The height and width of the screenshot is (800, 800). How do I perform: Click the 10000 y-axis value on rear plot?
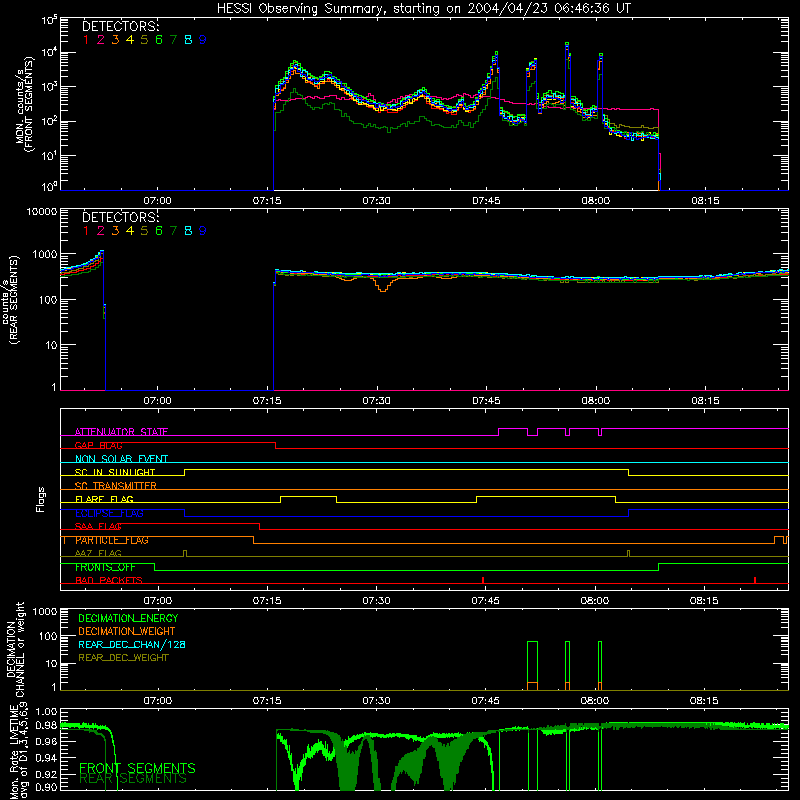pos(42,211)
